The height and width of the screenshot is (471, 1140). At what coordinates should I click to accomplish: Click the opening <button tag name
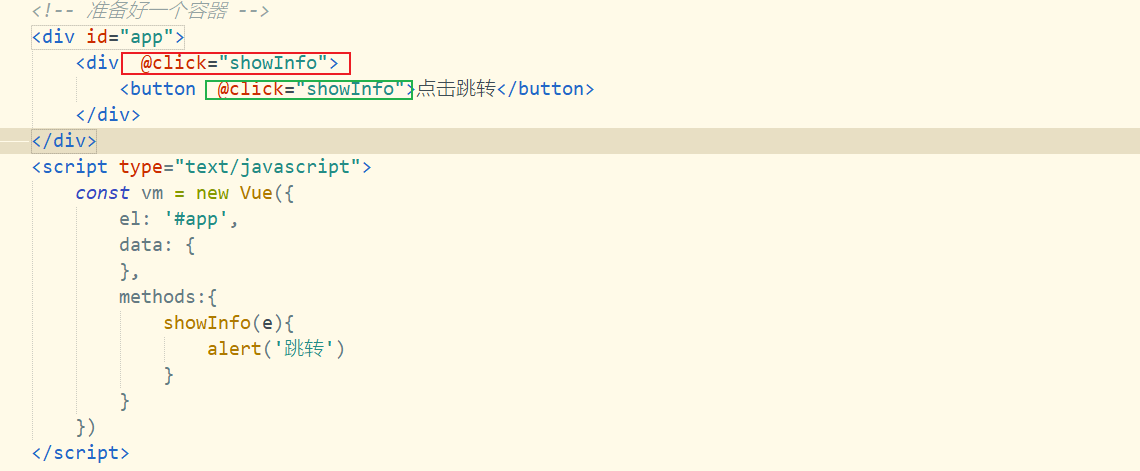coord(158,89)
